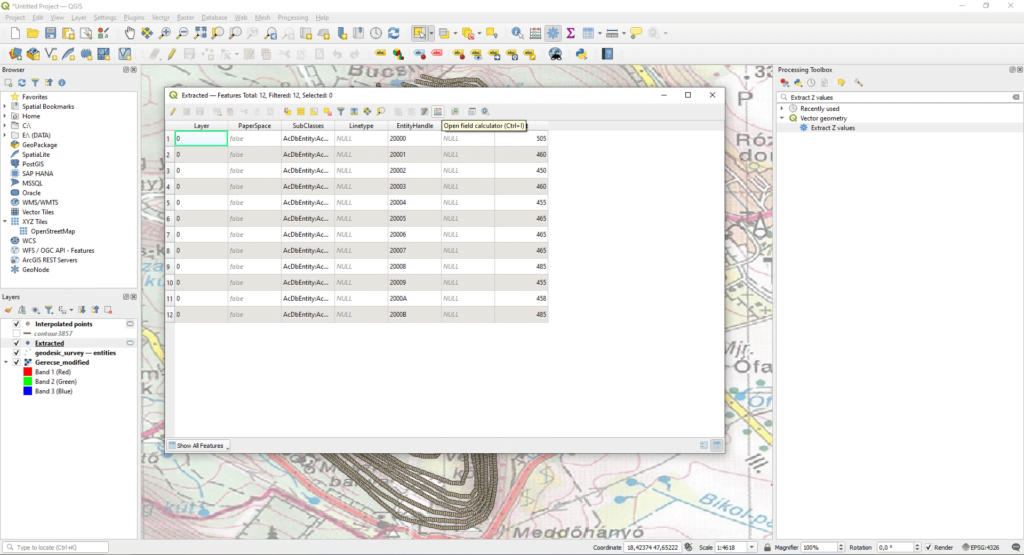The height and width of the screenshot is (555, 1024).
Task: Click the filter funnel icon in attribute table
Action: (341, 112)
